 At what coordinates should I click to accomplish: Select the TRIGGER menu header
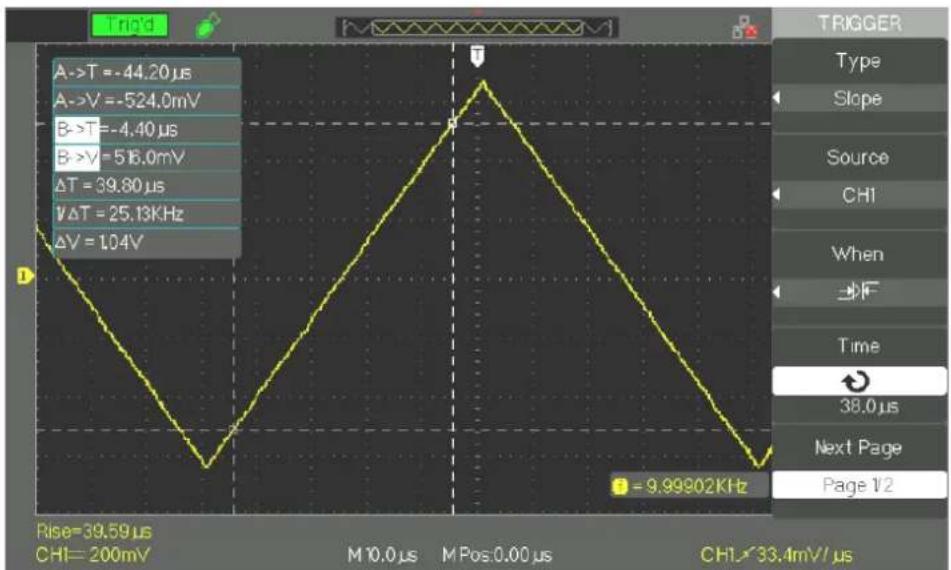coord(859,23)
